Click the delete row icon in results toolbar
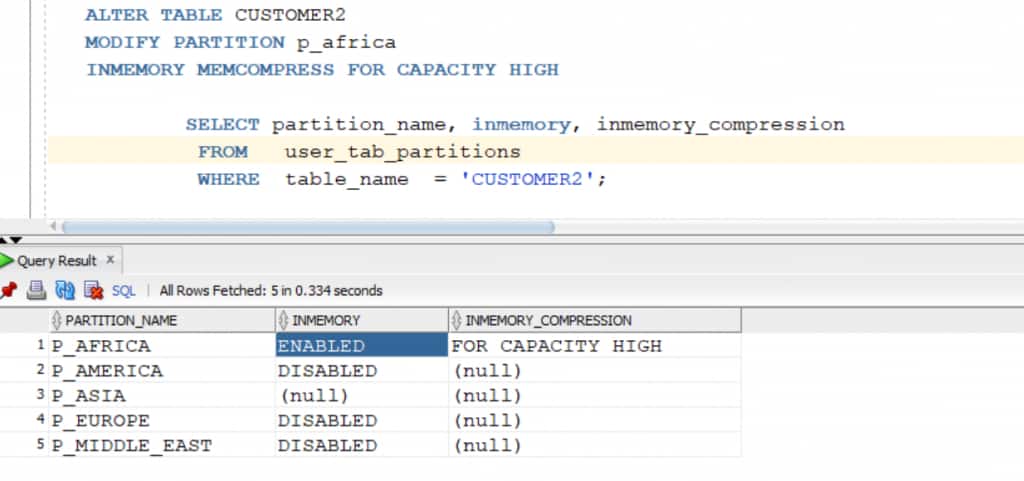Screen dimensions: 1024x481 (94, 290)
